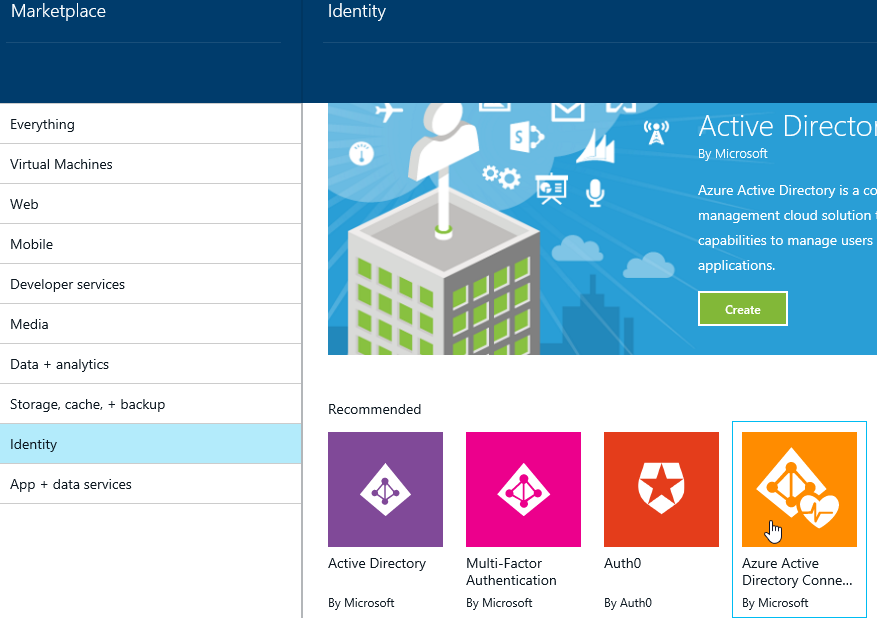
Task: Click the Azure Active Directory Conne... label
Action: point(797,572)
